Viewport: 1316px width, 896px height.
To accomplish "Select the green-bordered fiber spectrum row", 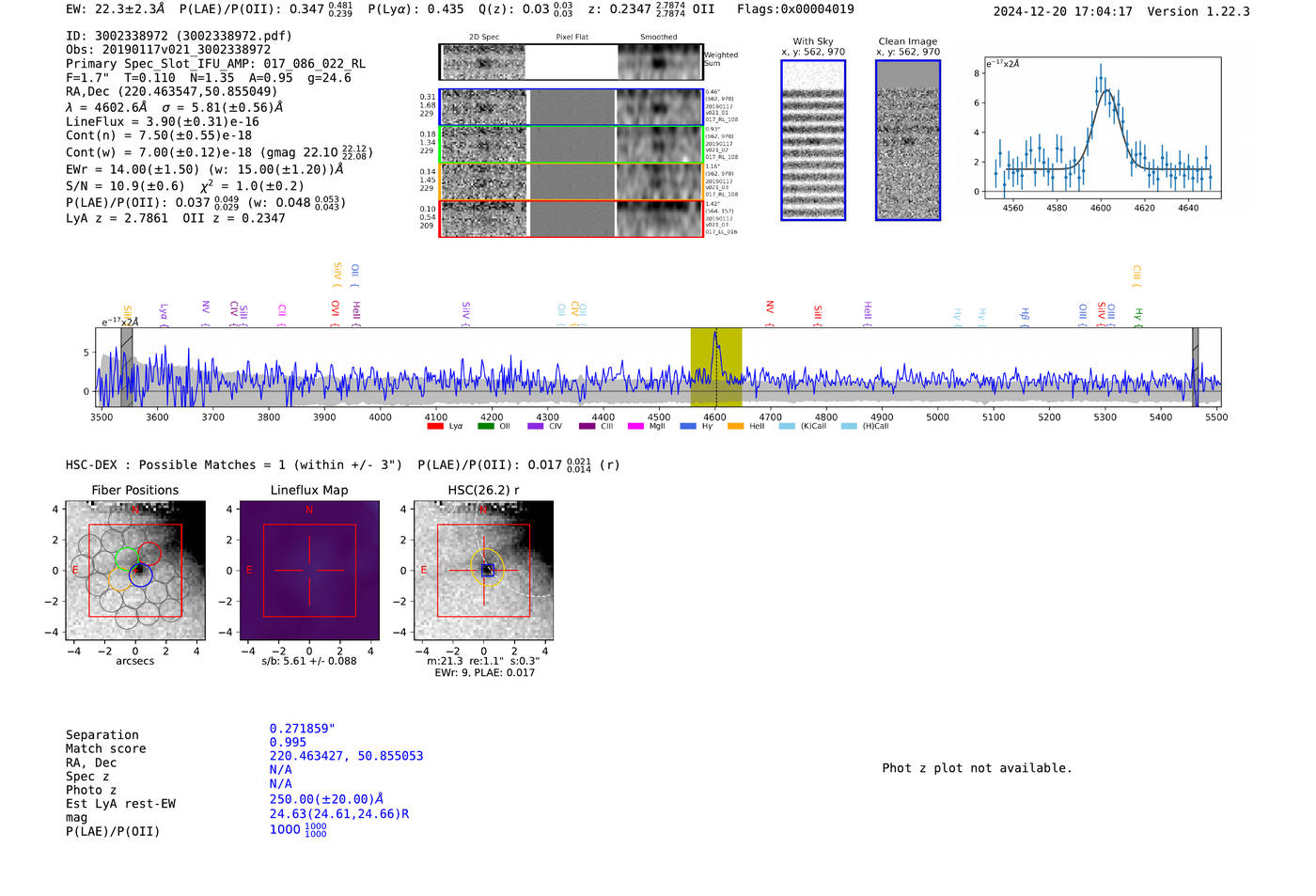I will 571,145.
